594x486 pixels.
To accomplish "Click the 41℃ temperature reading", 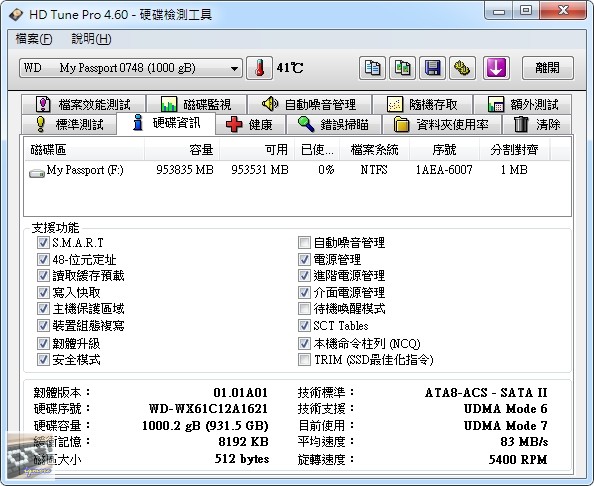I will tap(290, 68).
